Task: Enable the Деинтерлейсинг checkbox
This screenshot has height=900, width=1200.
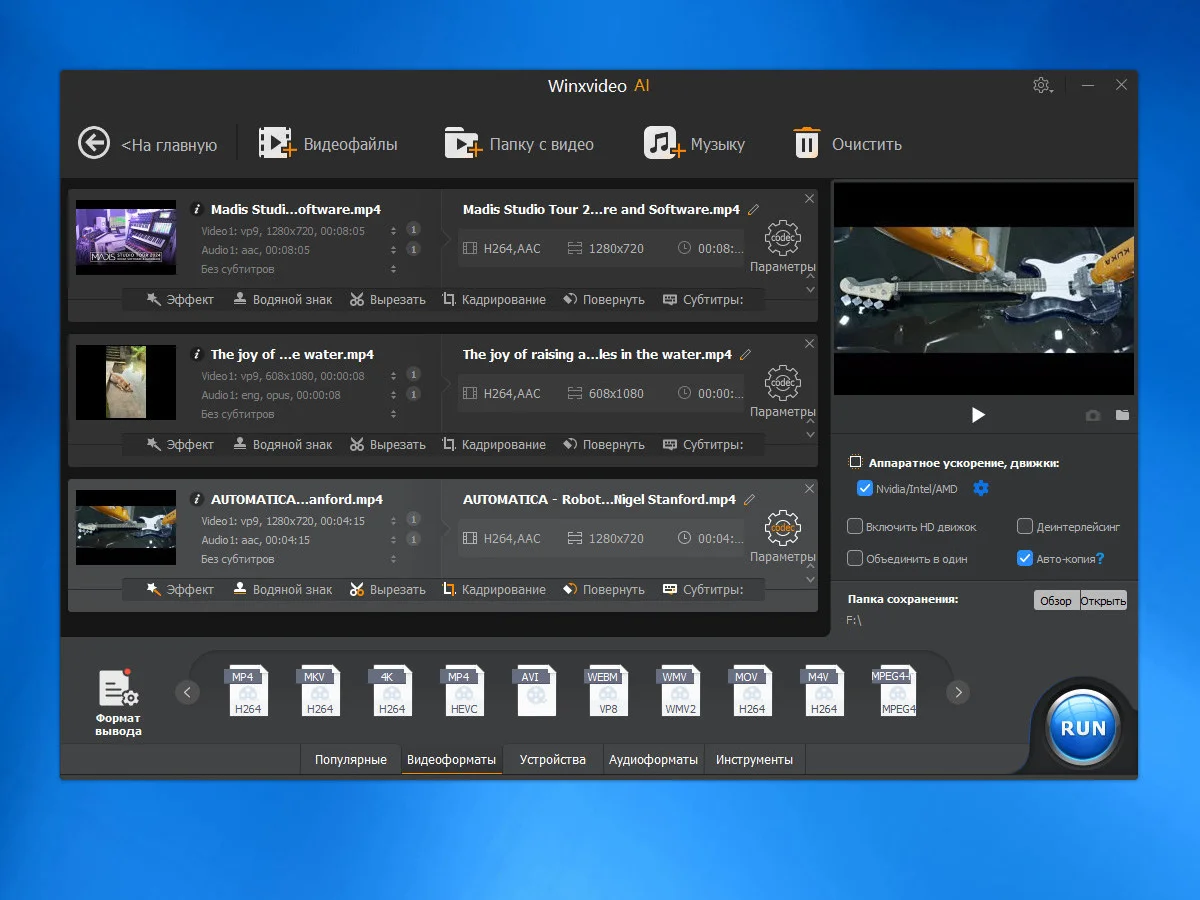Action: [1024, 526]
